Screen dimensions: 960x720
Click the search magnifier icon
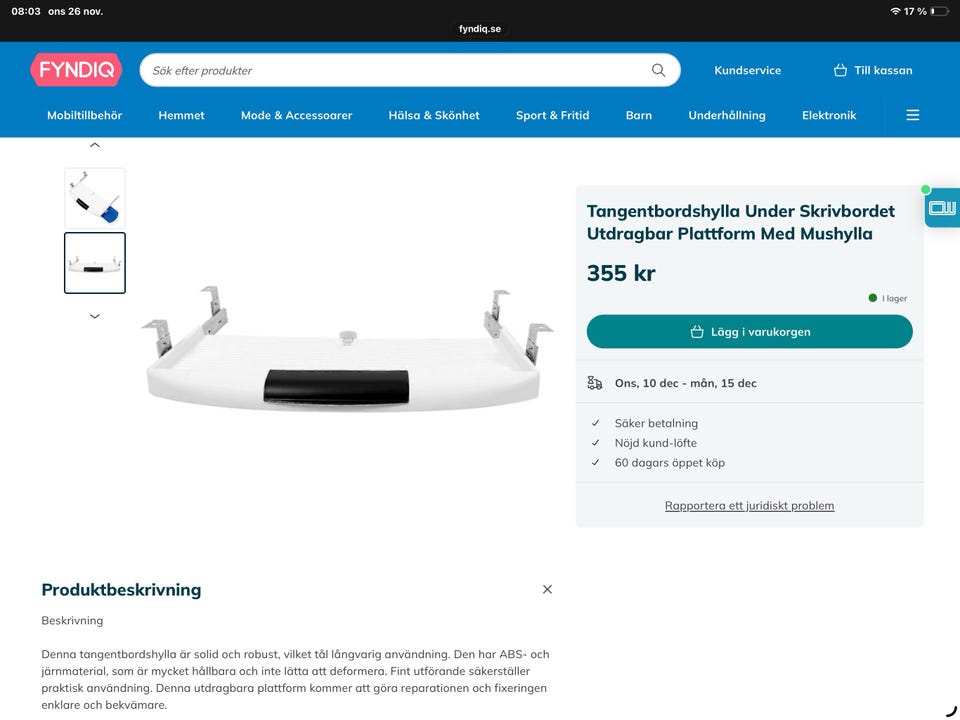(x=658, y=70)
